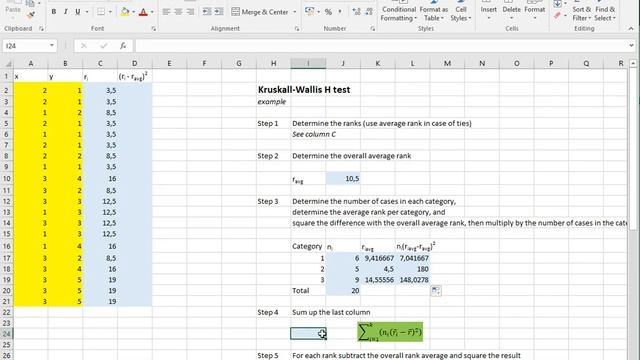The height and width of the screenshot is (360, 640).
Task: Open Insert Function dialog via fx
Action: coord(123,46)
